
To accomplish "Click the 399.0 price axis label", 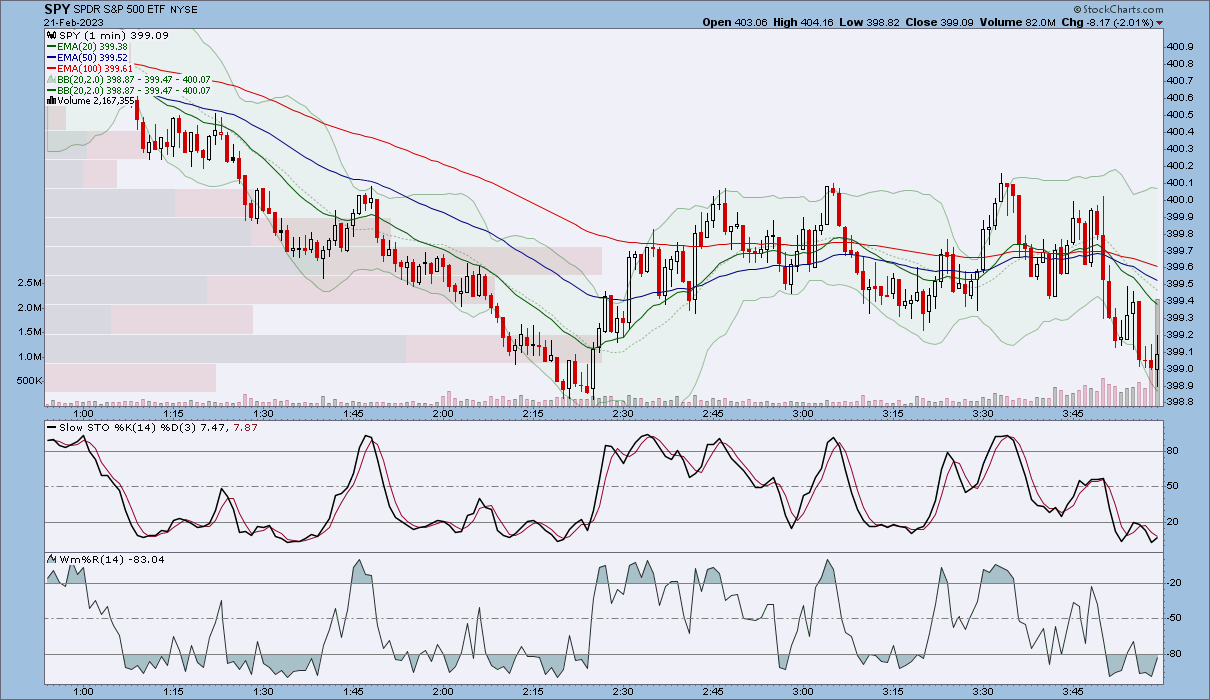I will pos(1181,368).
